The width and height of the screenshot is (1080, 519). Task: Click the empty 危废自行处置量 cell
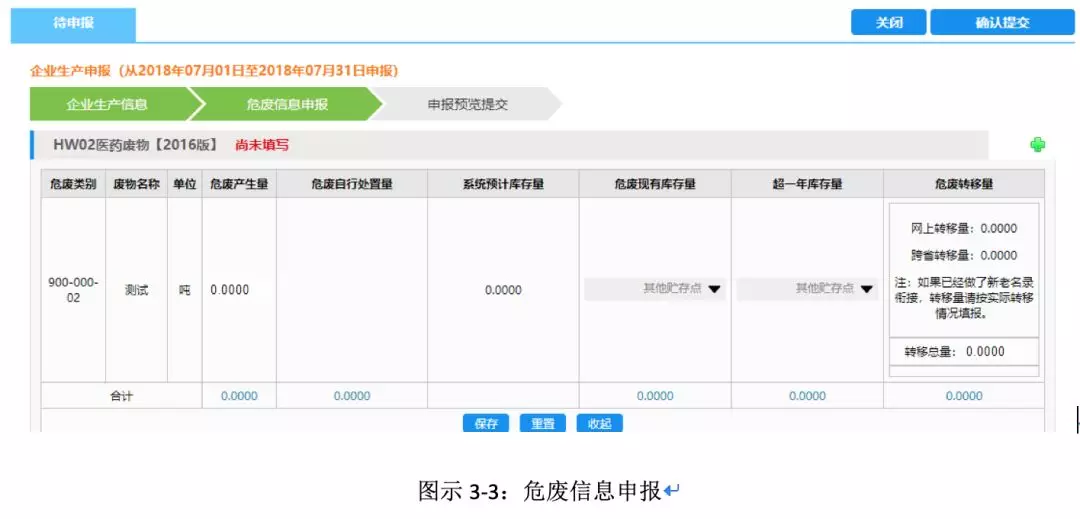(351, 290)
